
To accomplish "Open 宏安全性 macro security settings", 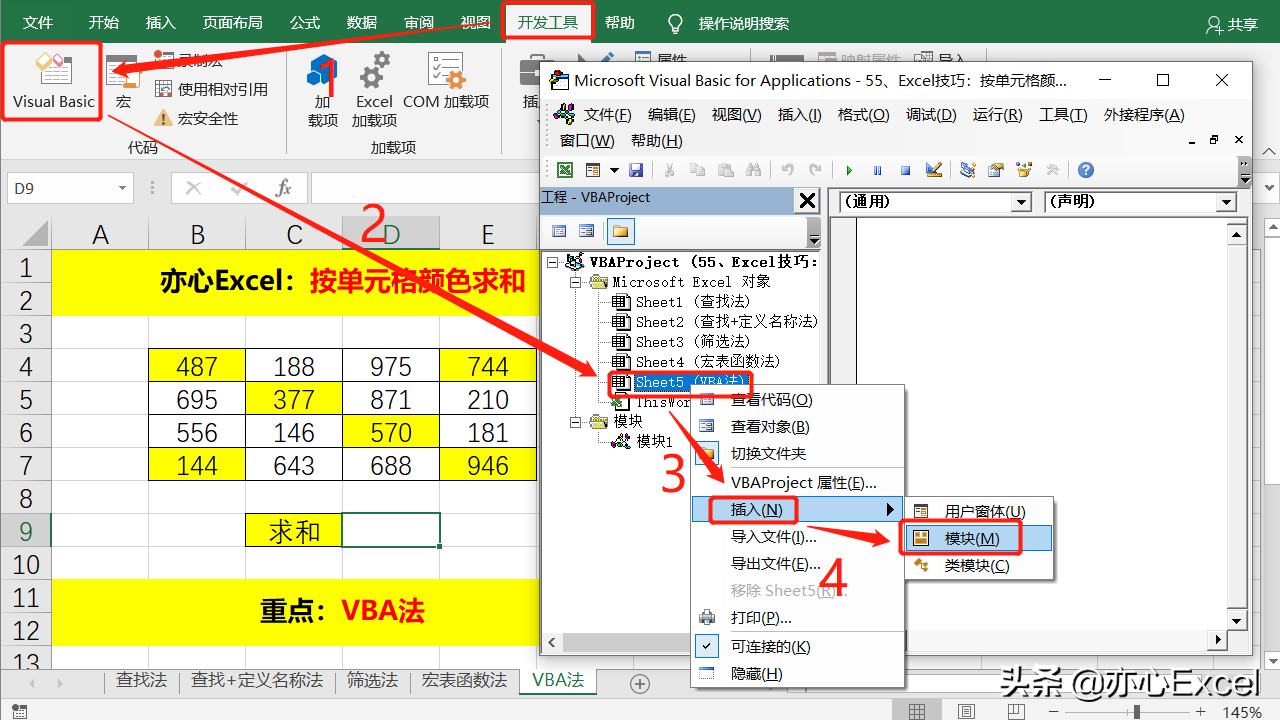I will tap(197, 118).
